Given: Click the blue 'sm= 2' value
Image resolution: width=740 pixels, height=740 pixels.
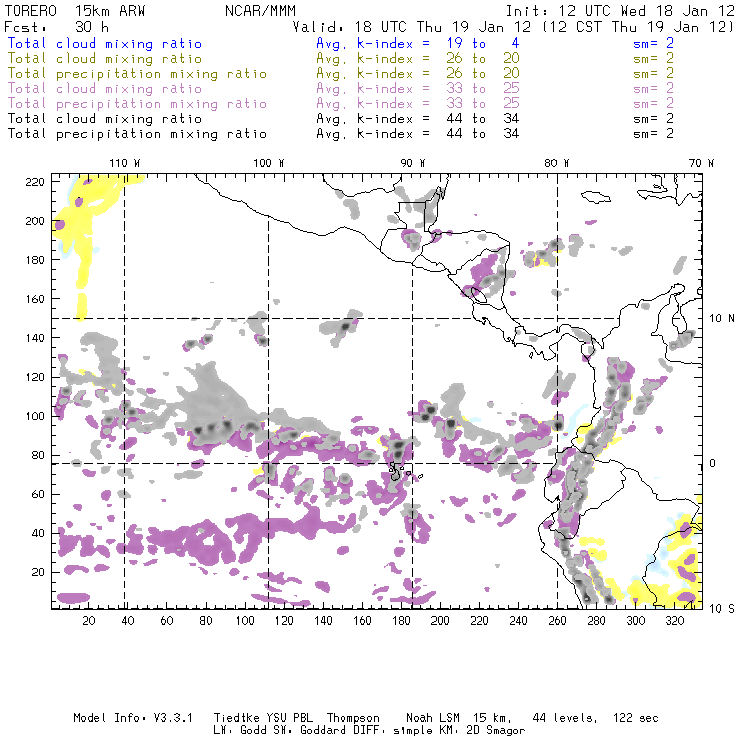Looking at the screenshot, I should (654, 44).
